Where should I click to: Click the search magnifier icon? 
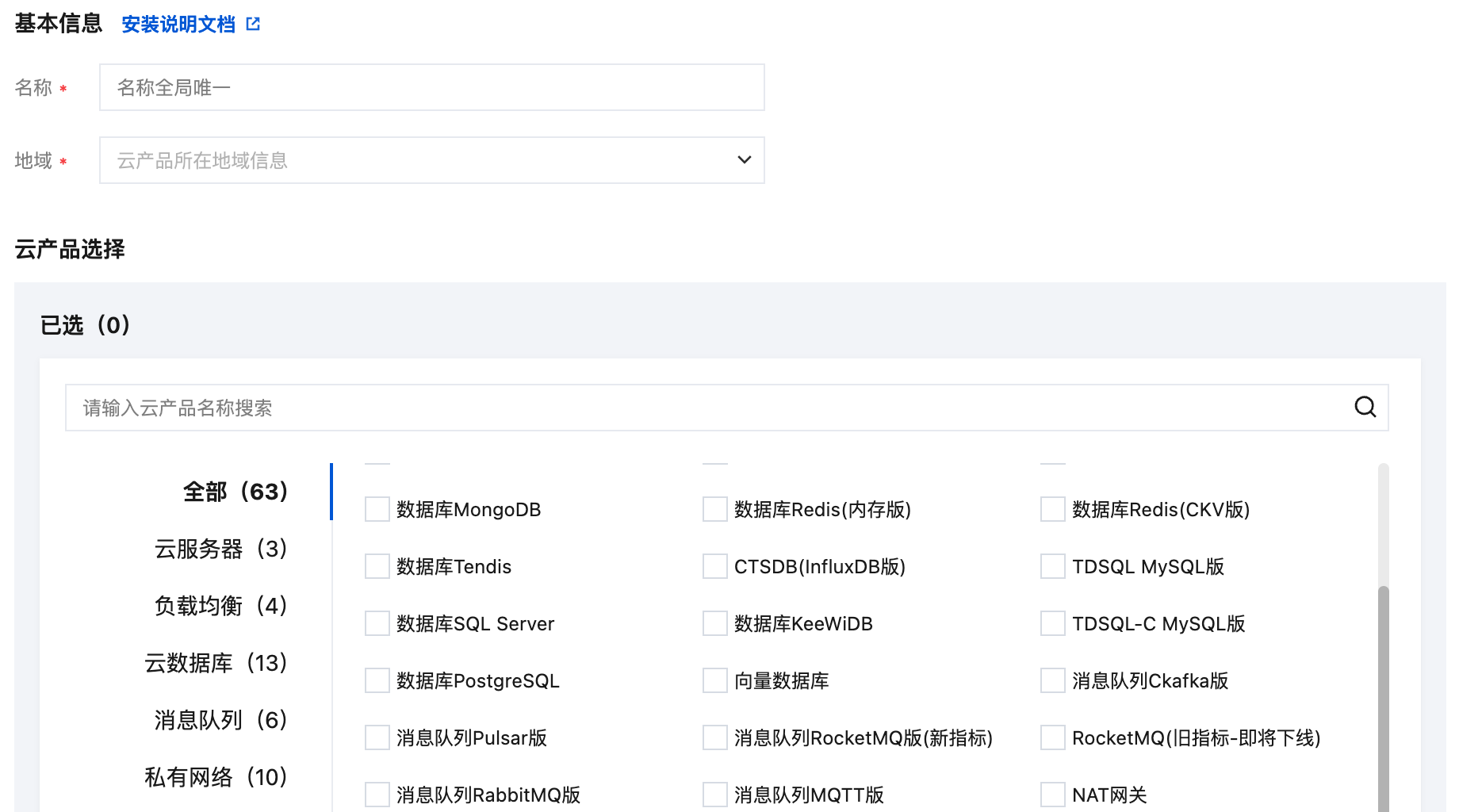coord(1365,407)
